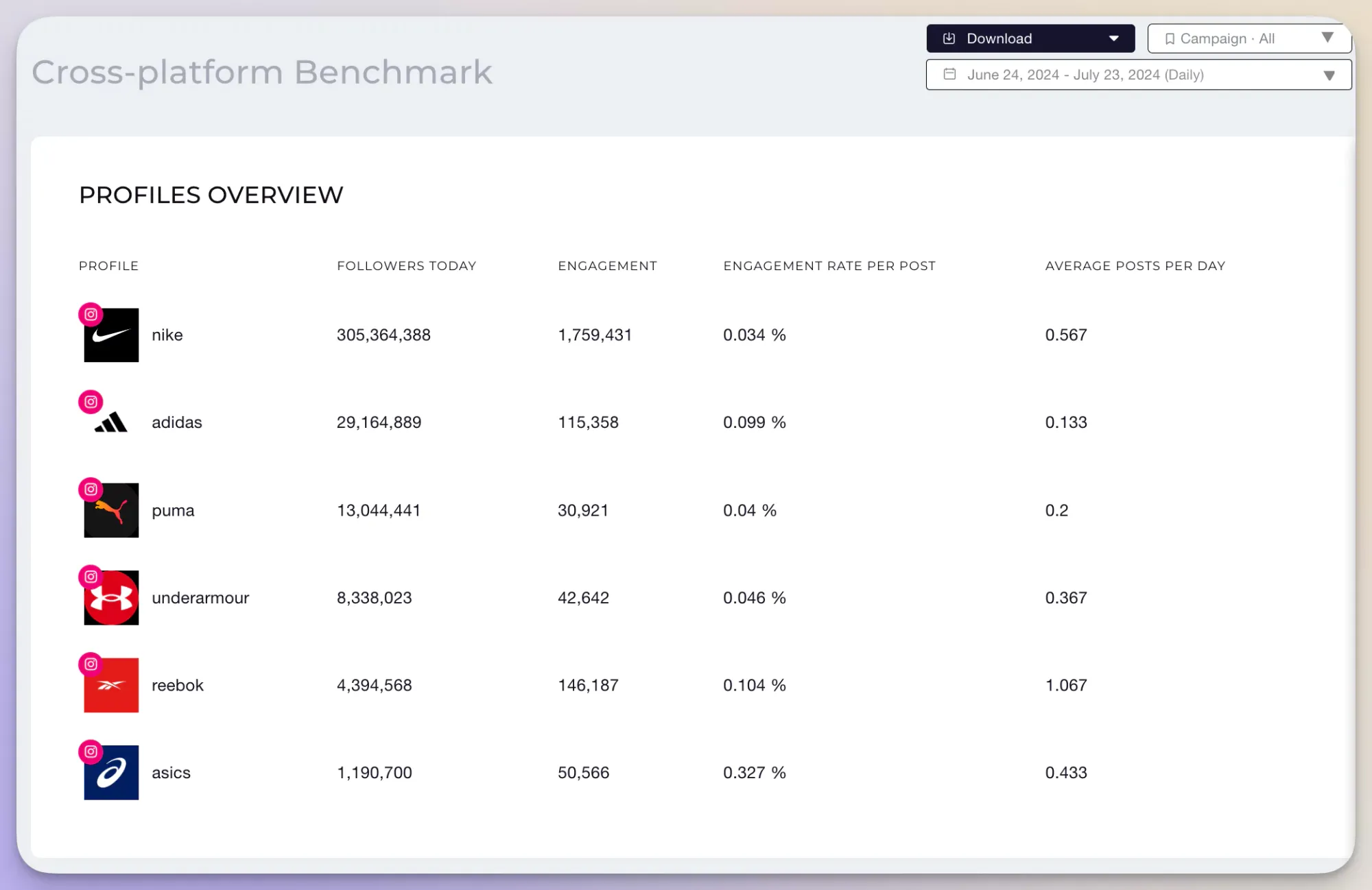Screen dimensions: 1372x890
Task: Click the Cross-platform Benchmark title
Action: pyautogui.click(x=262, y=73)
